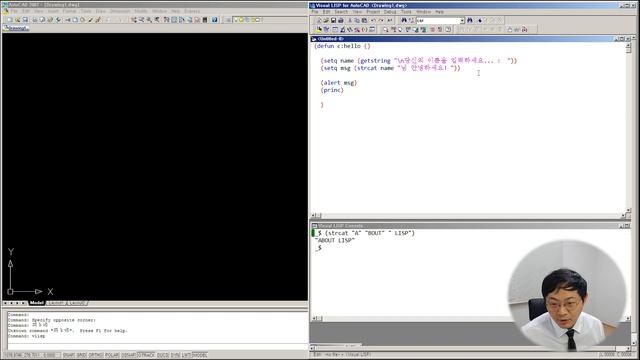Click New drawing icon in AutoCAD toolbar
This screenshot has width=640, height=360.
[x=10, y=20]
